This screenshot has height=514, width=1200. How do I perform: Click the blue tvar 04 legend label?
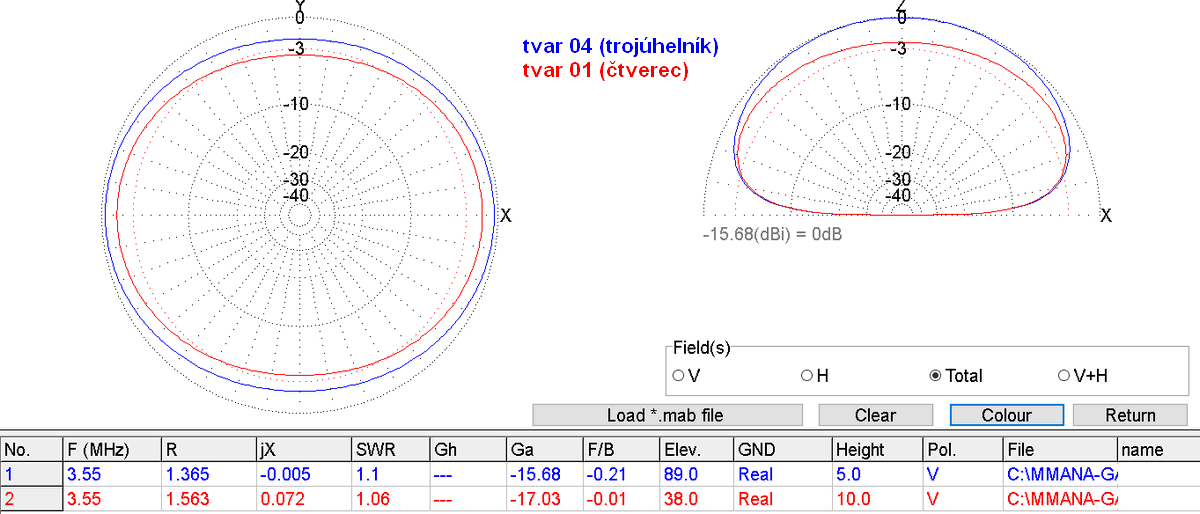pyautogui.click(x=620, y=47)
